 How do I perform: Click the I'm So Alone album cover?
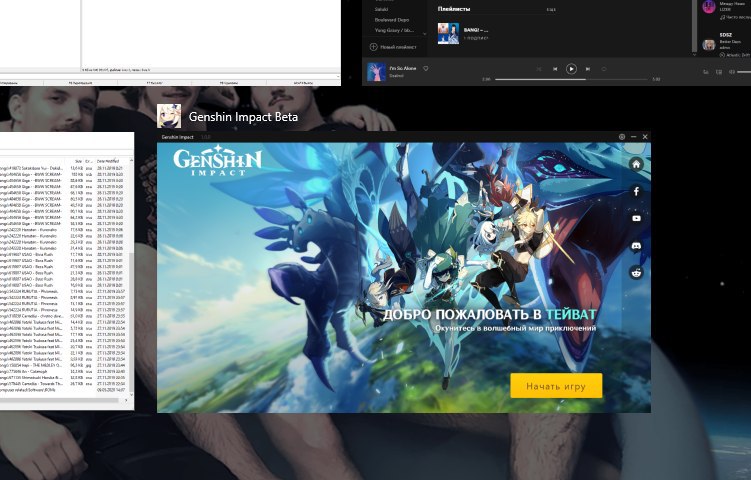coord(376,72)
